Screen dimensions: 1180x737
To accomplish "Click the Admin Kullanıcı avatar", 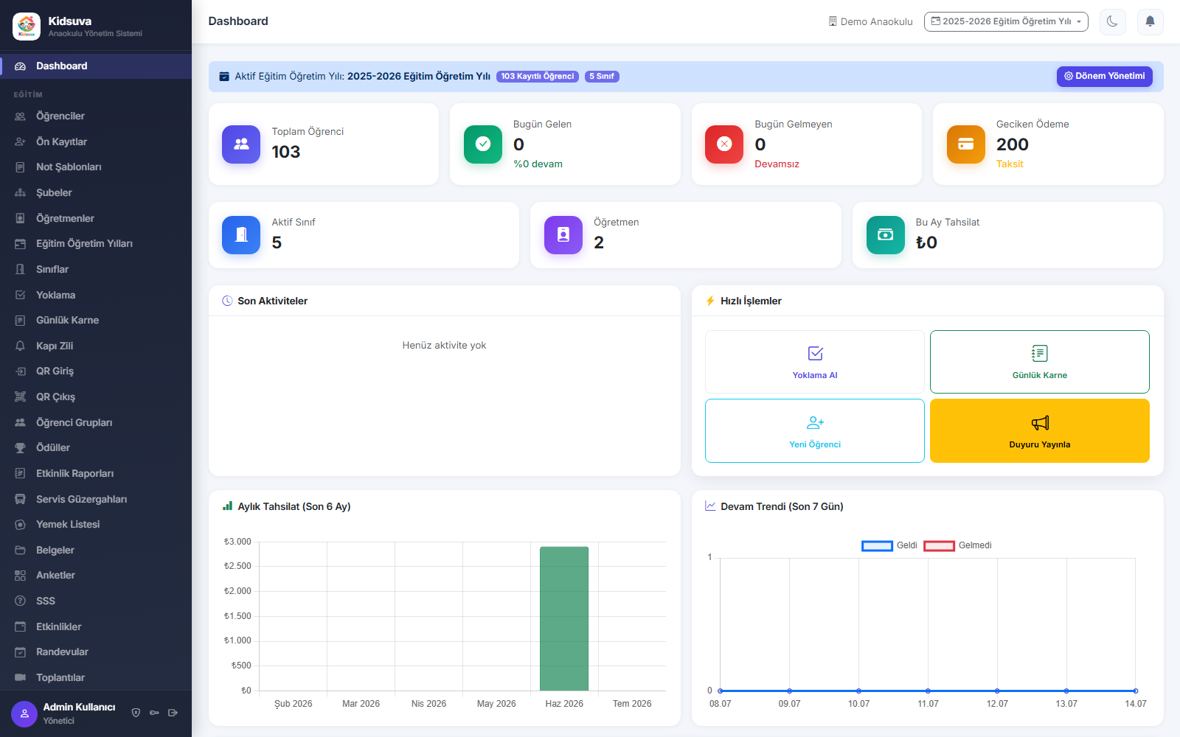I will (x=24, y=713).
